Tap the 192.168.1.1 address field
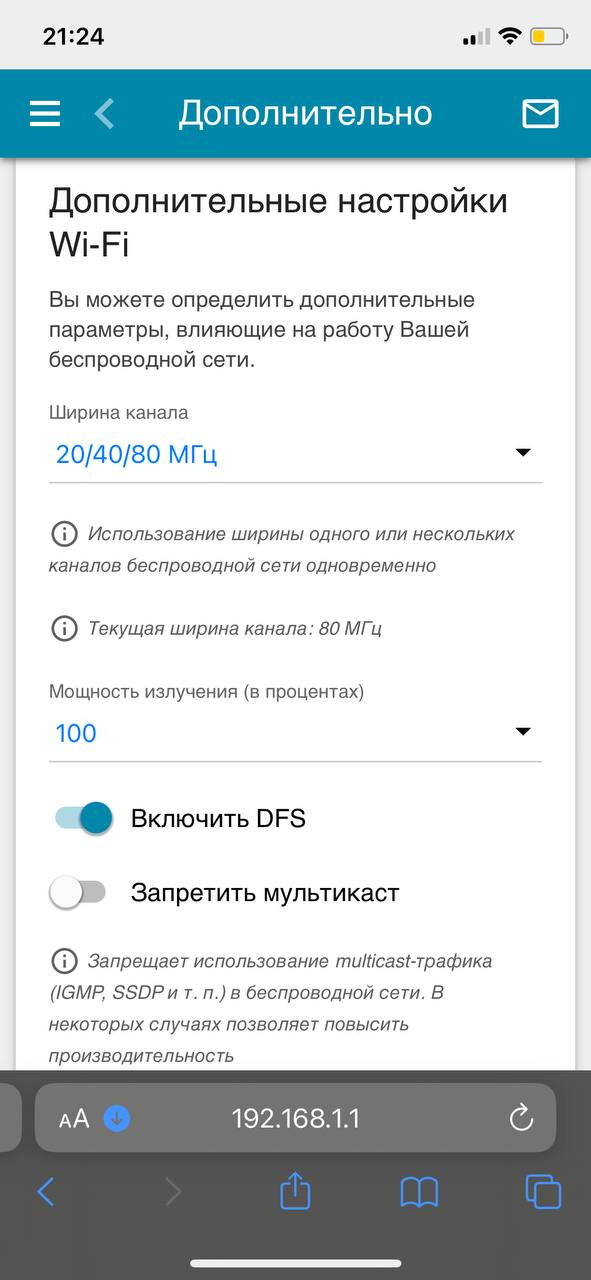This screenshot has height=1280, width=591. [x=295, y=1118]
